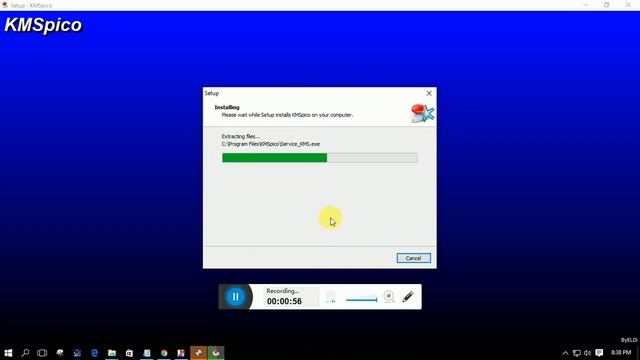Pause the screen recording
This screenshot has height=360, width=640.
coord(235,297)
